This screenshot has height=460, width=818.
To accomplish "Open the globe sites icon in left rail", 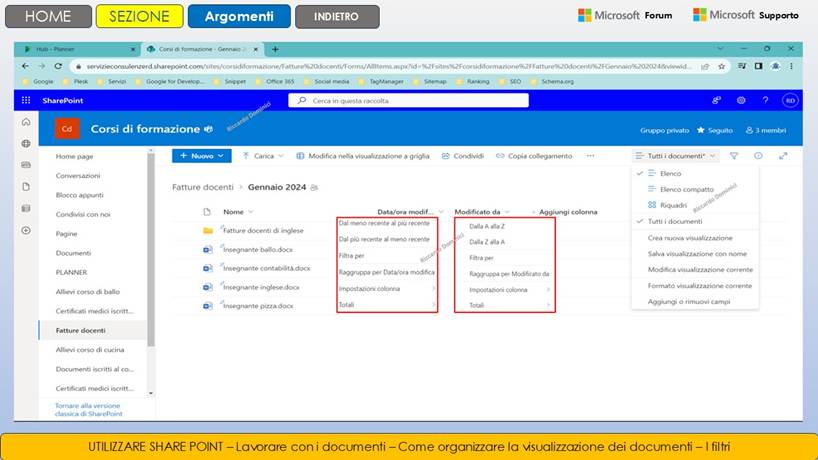I will (x=26, y=143).
